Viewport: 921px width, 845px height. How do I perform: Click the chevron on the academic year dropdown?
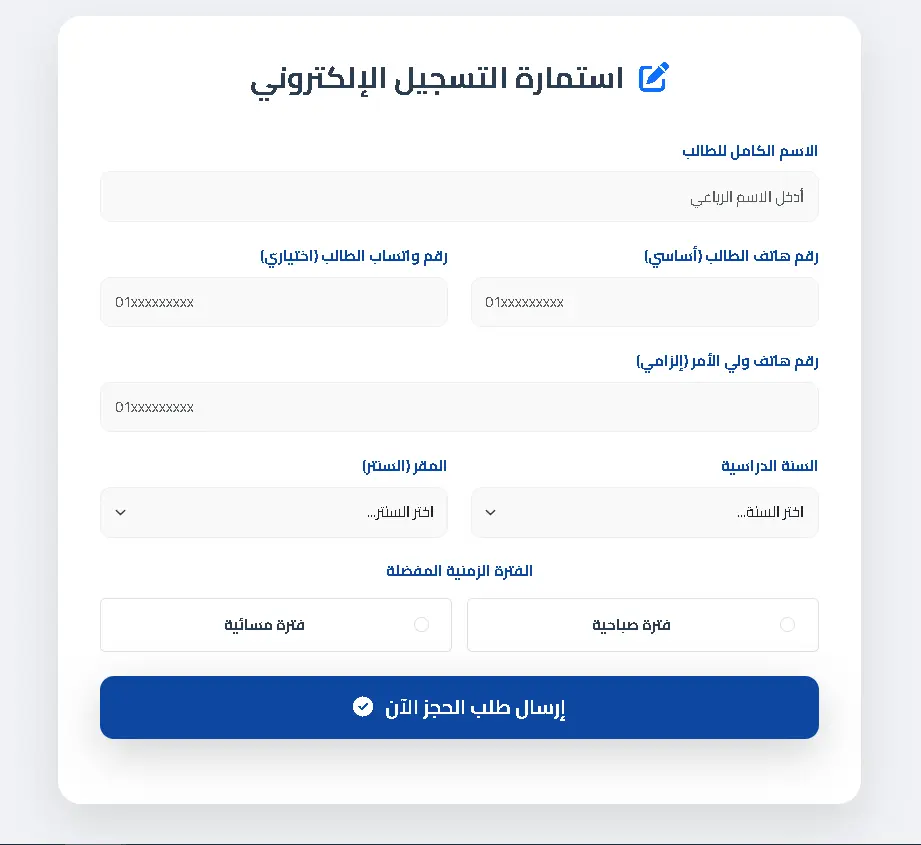pos(490,512)
